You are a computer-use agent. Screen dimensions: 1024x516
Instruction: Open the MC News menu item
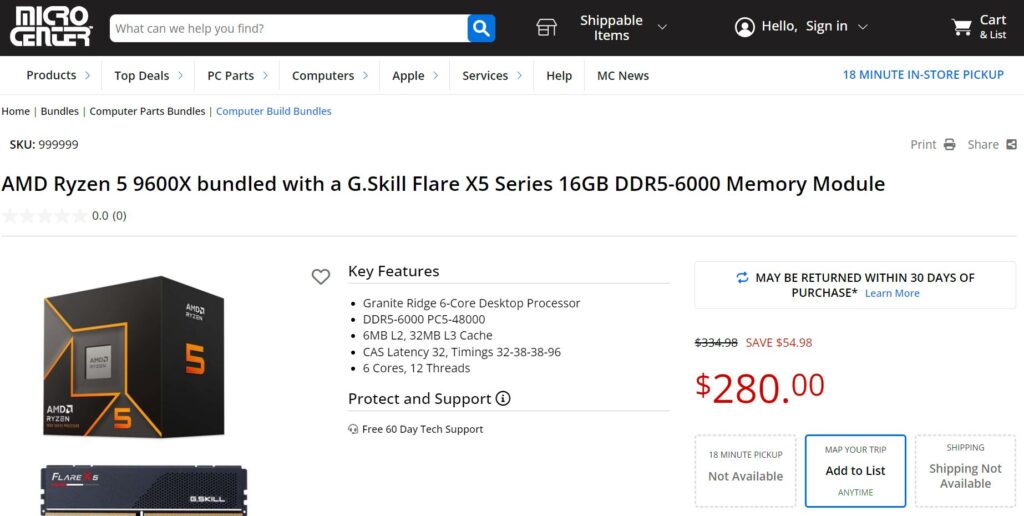tap(623, 76)
